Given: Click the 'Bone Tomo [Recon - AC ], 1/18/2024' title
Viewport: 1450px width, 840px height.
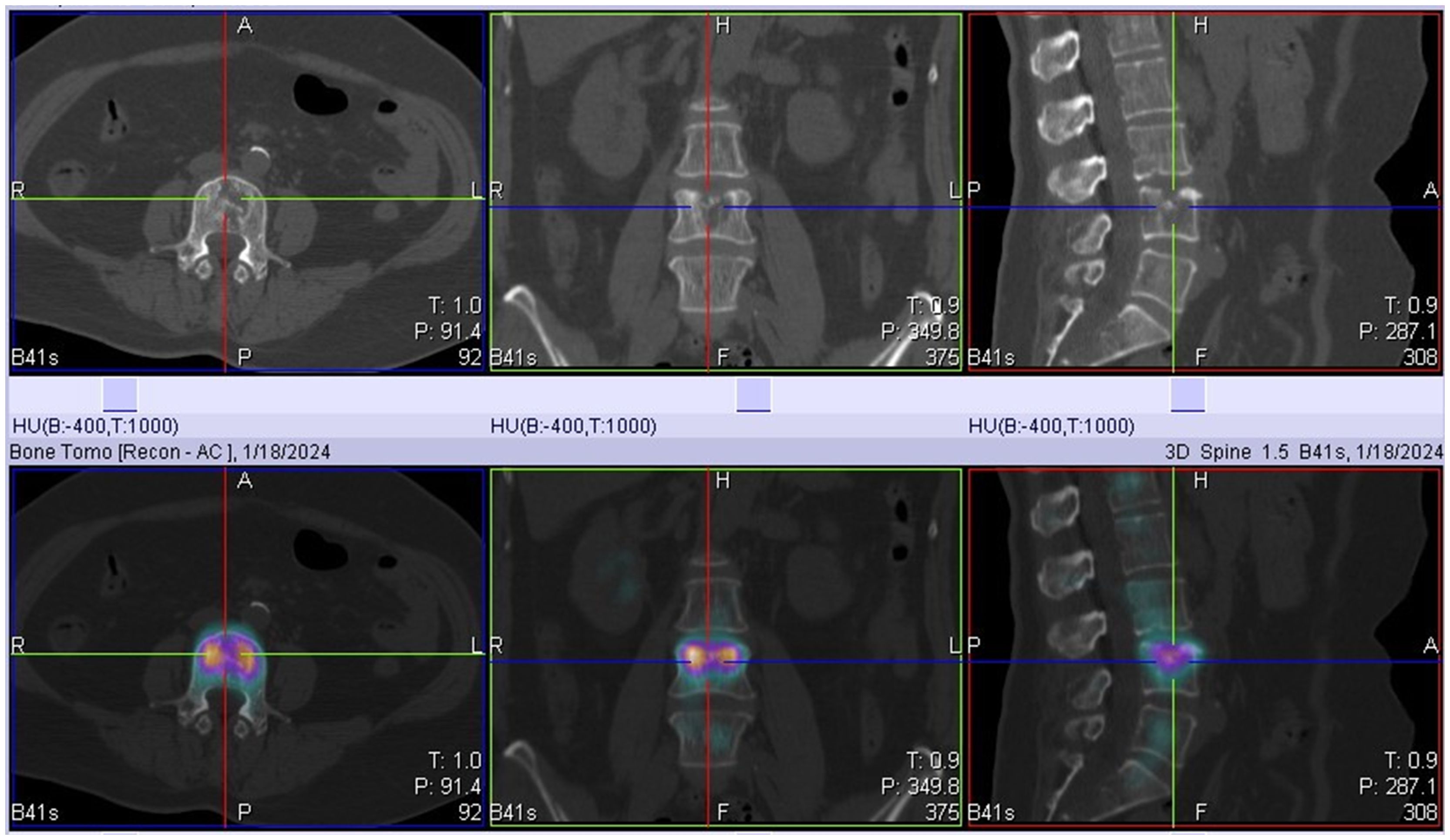Looking at the screenshot, I should point(170,452).
